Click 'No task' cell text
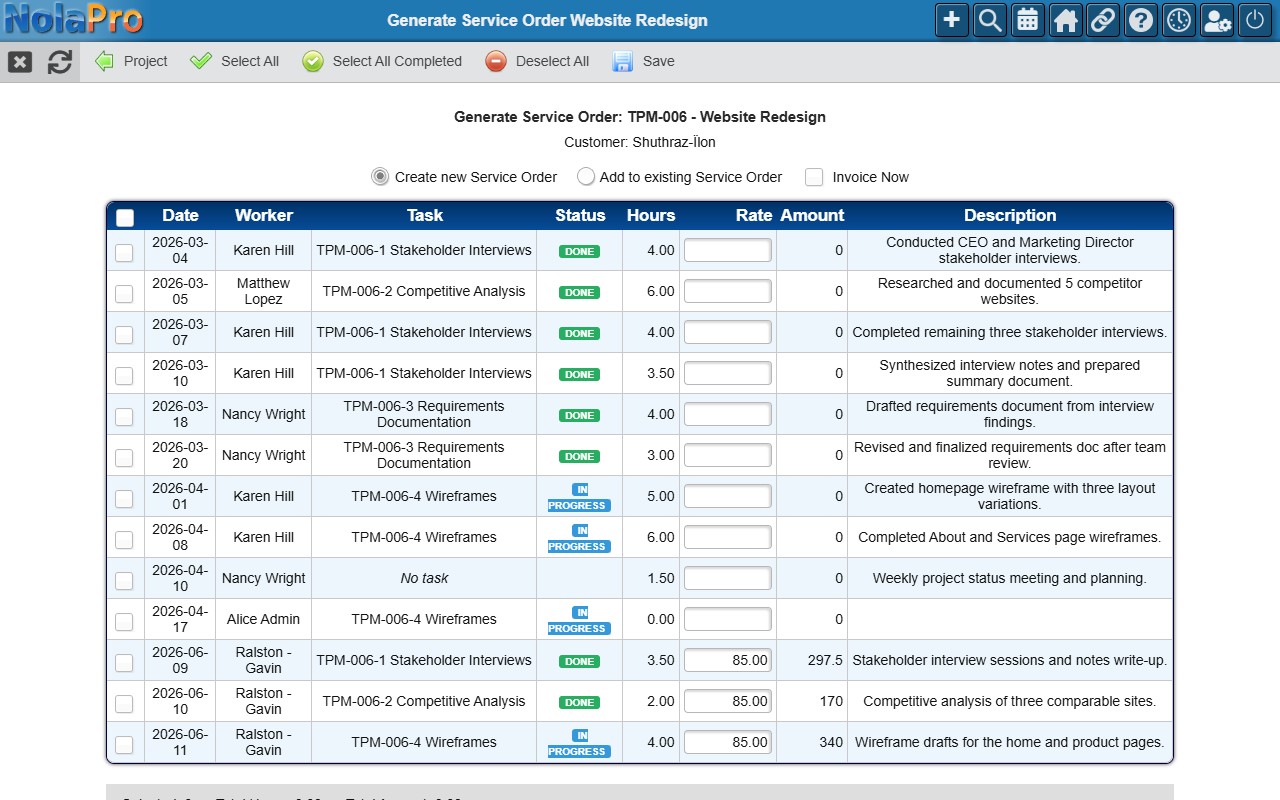 [424, 578]
